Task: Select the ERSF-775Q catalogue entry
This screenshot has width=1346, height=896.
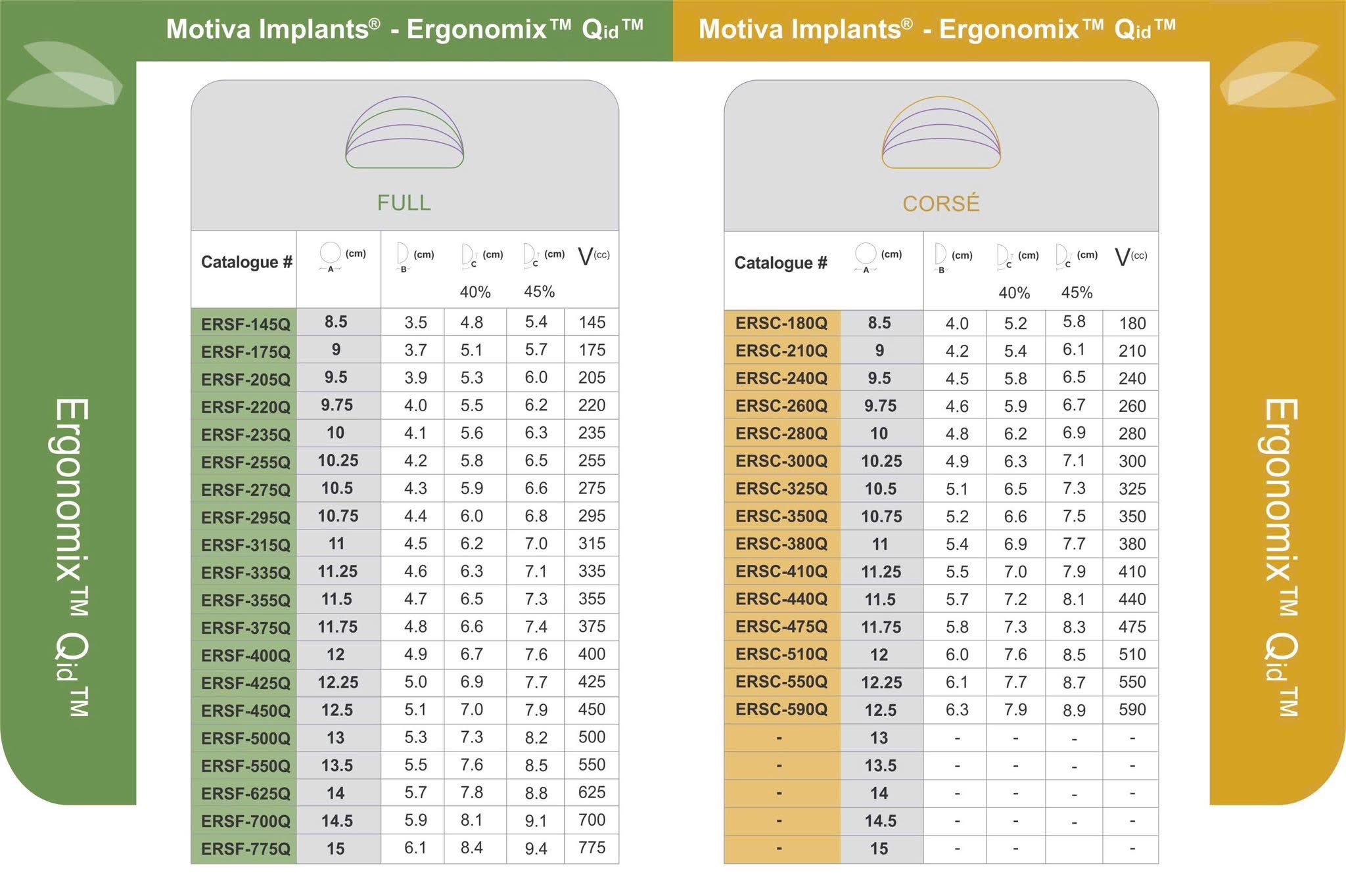Action: click(245, 849)
